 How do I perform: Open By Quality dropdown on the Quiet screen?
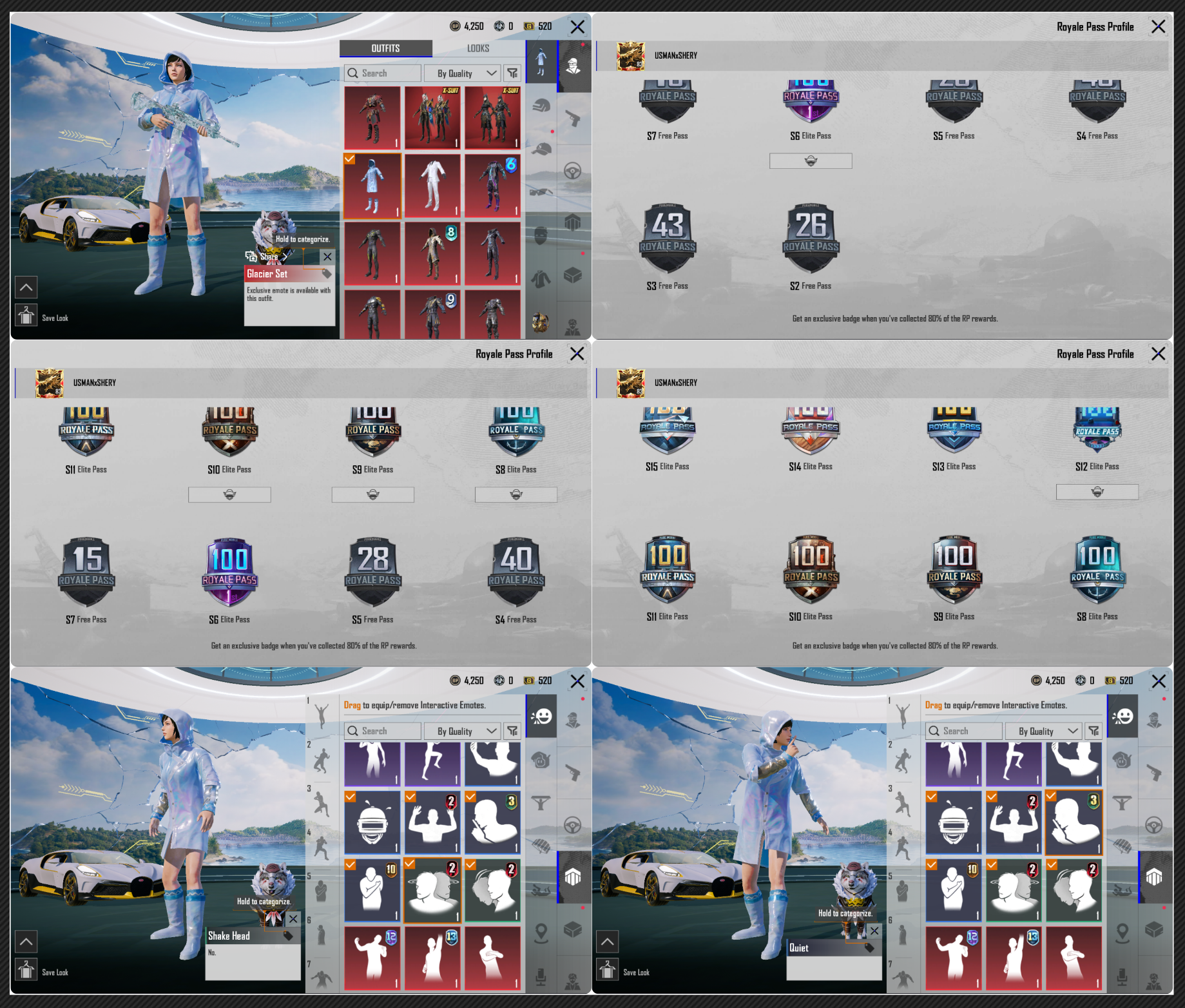tap(1043, 731)
